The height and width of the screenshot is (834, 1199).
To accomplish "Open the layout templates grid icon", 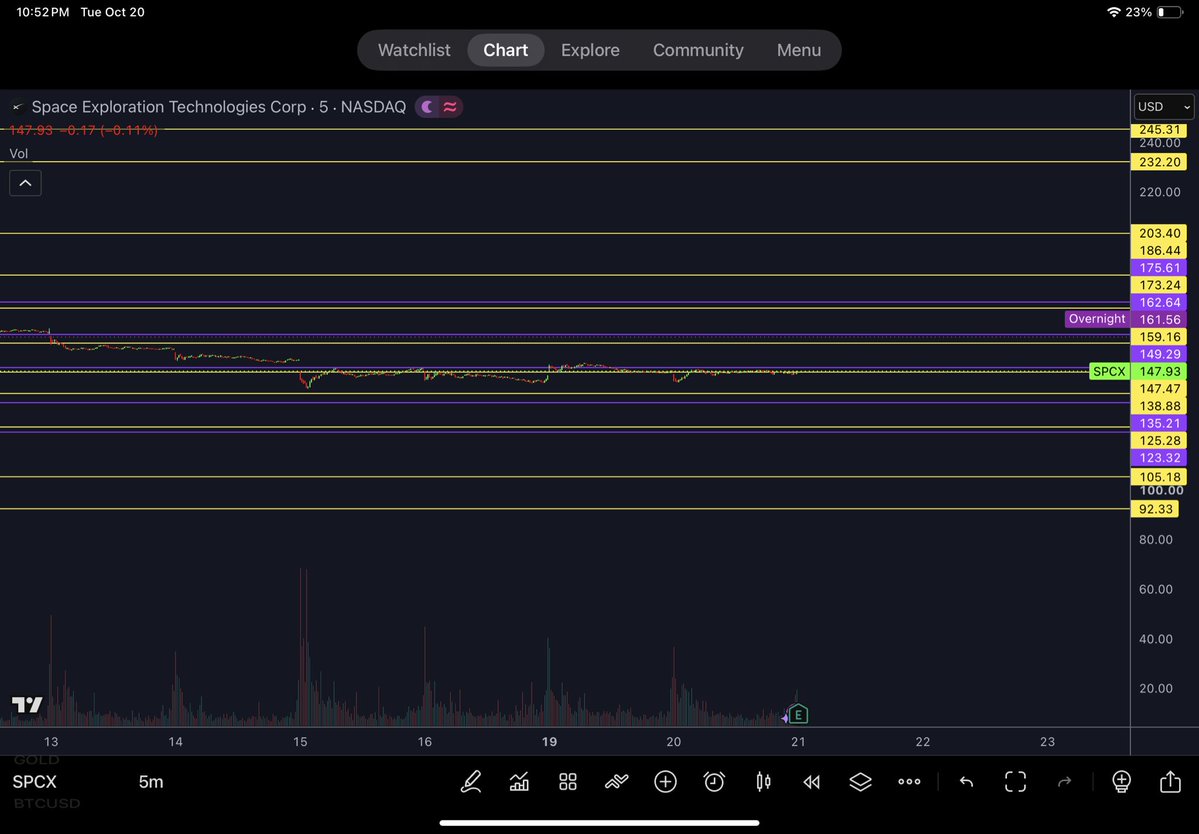I will [x=567, y=782].
